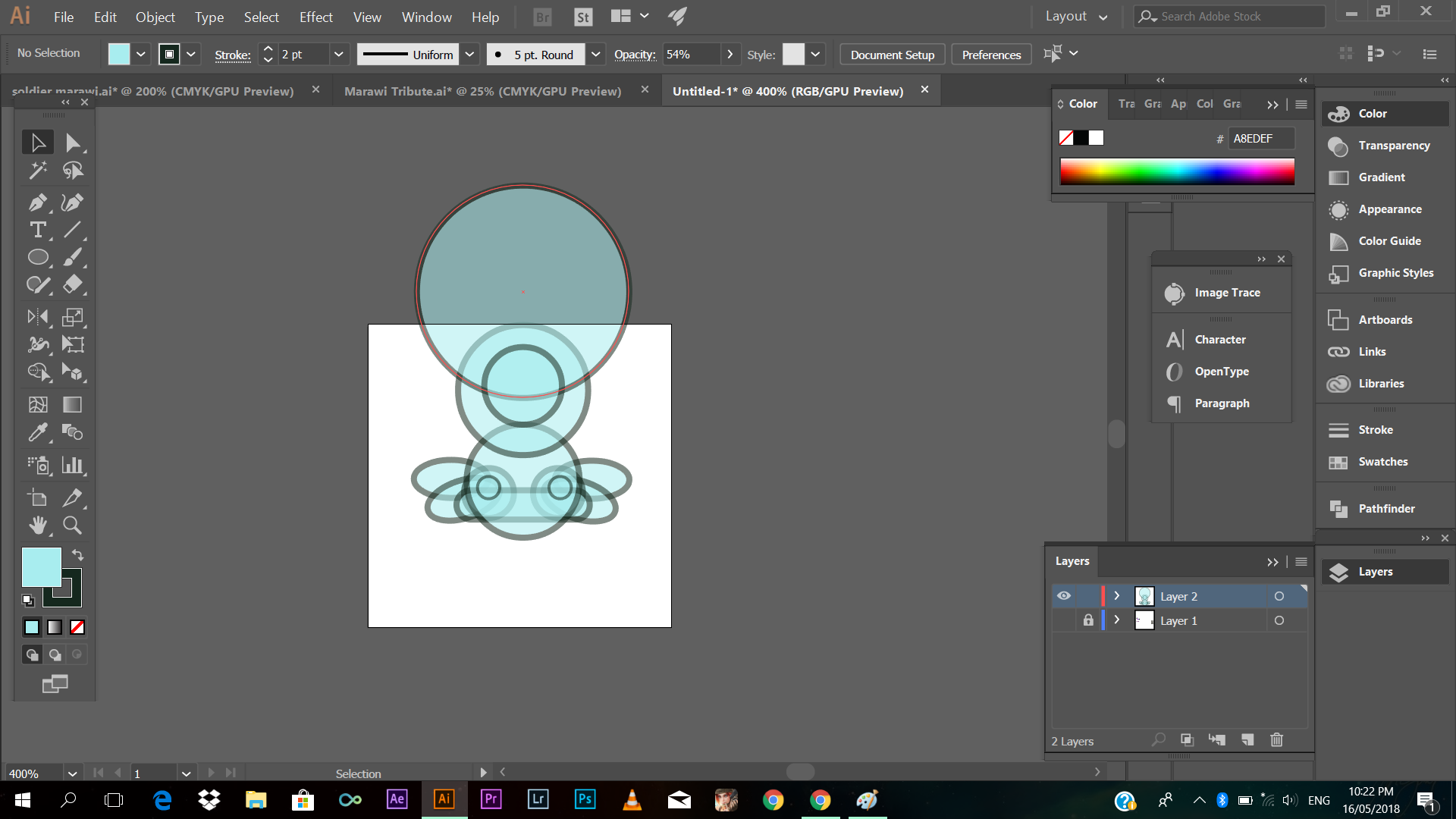Viewport: 1456px width, 819px height.
Task: Open Adobe Bridge from the Br icon
Action: (x=543, y=17)
